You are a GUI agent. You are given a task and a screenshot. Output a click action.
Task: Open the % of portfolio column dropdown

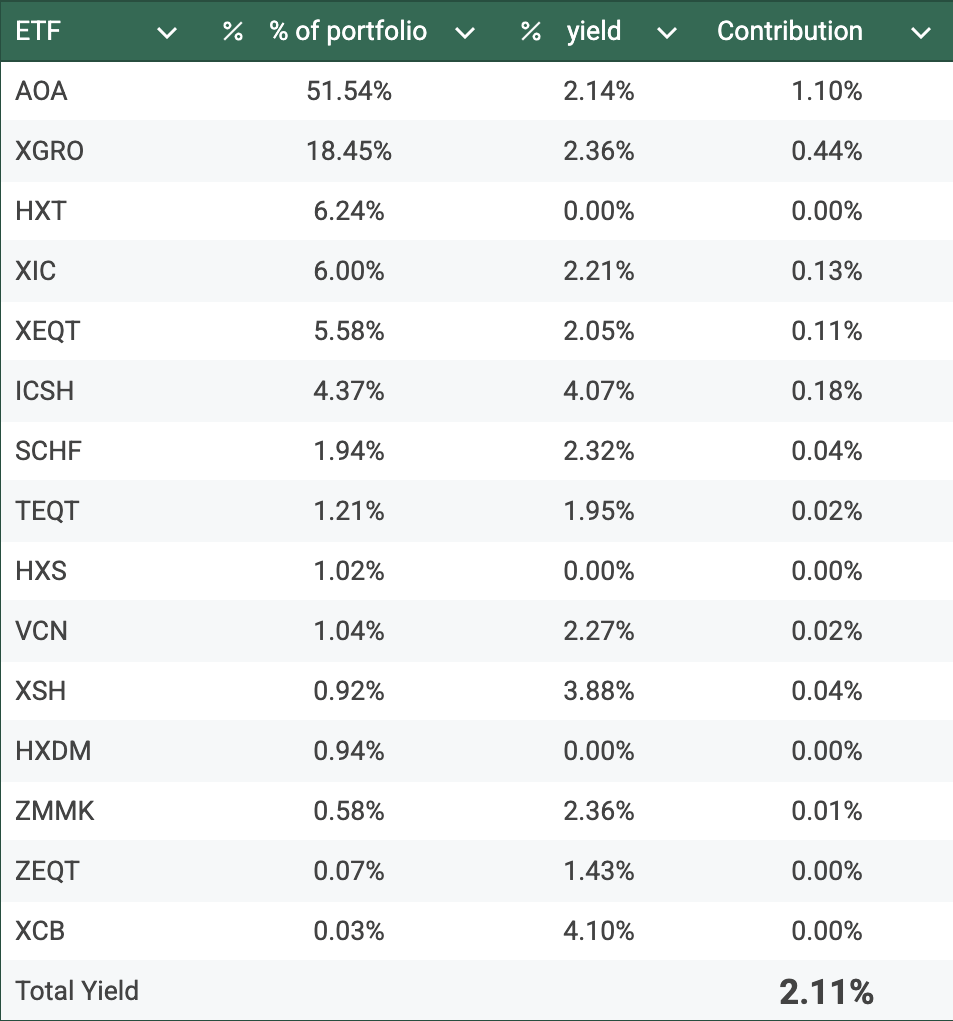[x=464, y=33]
